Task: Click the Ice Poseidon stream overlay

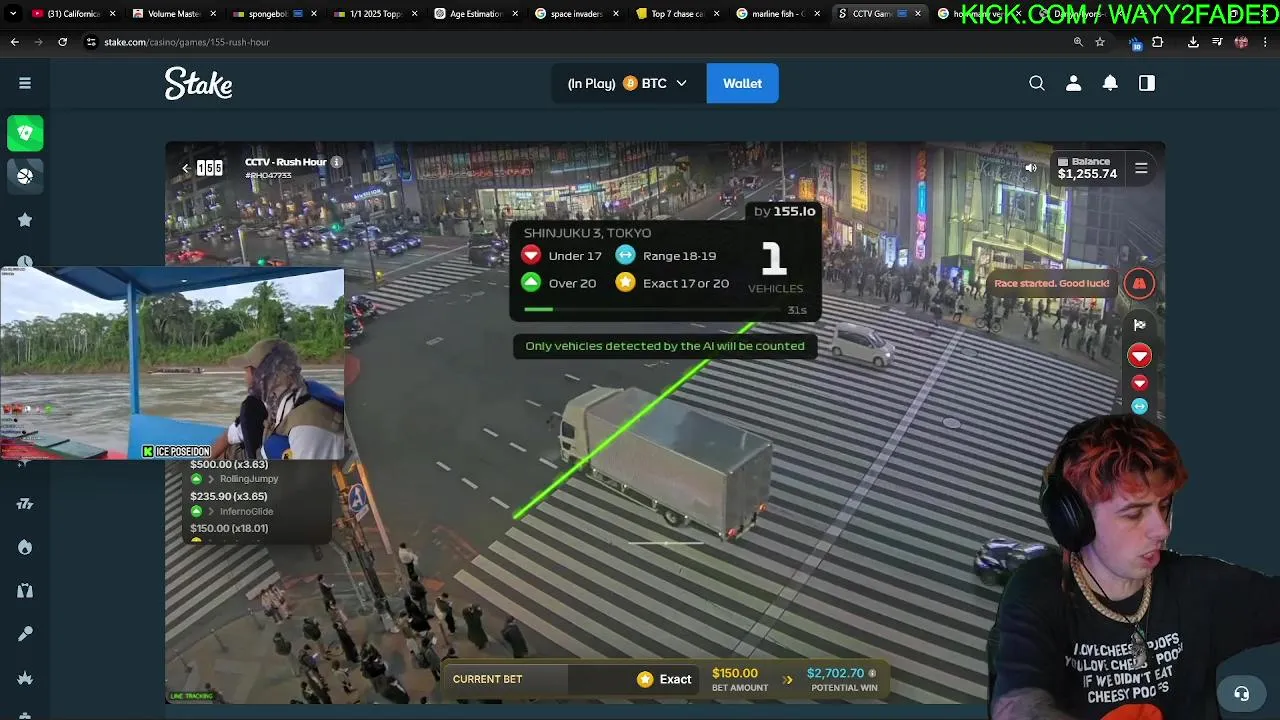Action: click(172, 364)
